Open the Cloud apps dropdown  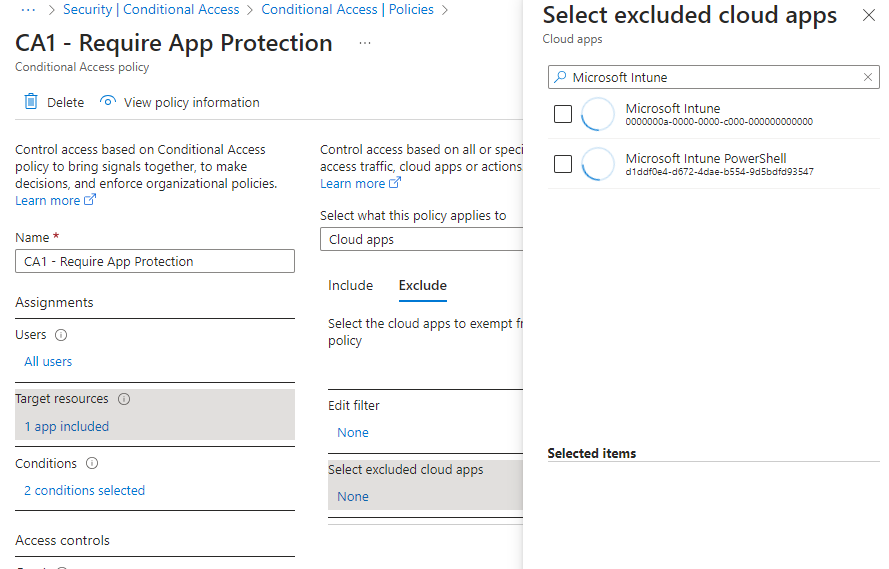[421, 239]
